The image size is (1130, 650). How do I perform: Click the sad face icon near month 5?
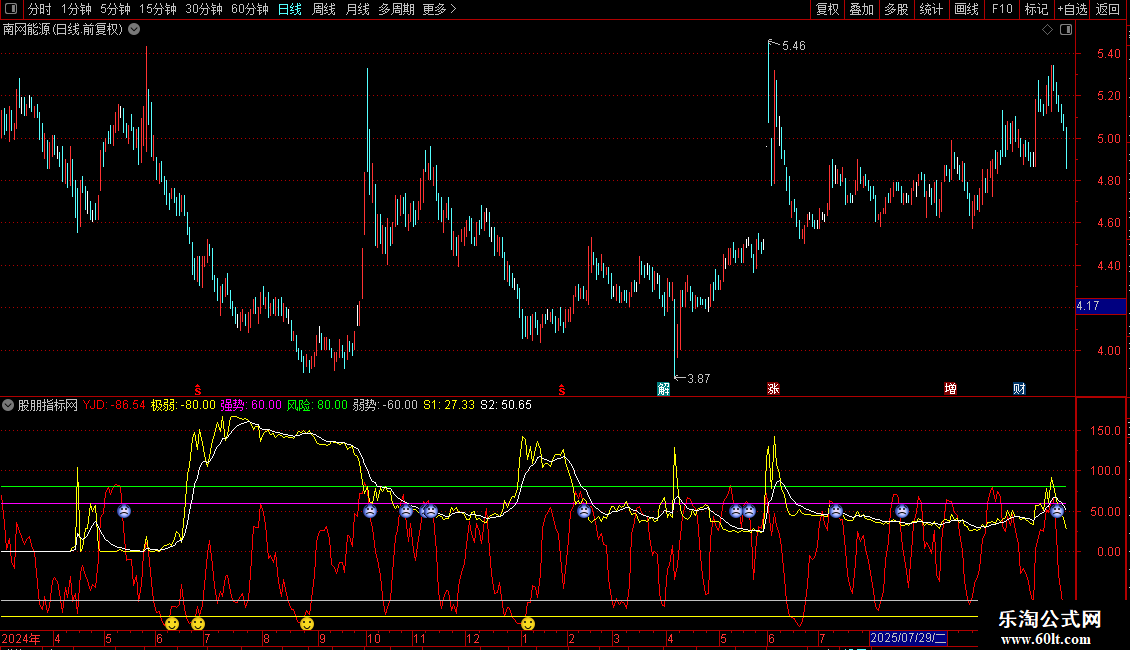coord(124,511)
